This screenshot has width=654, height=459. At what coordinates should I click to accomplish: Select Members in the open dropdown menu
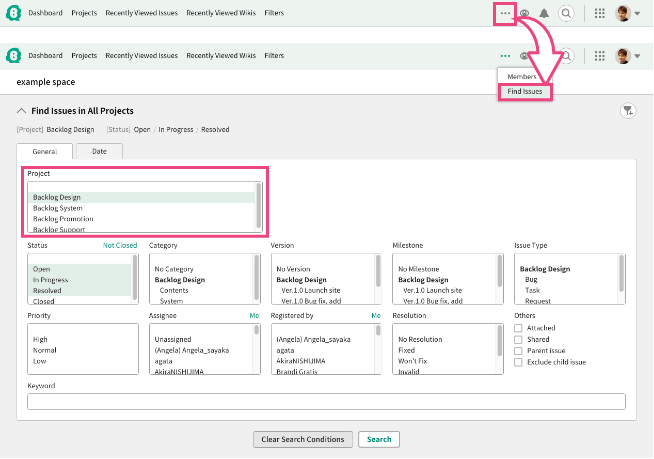(522, 76)
